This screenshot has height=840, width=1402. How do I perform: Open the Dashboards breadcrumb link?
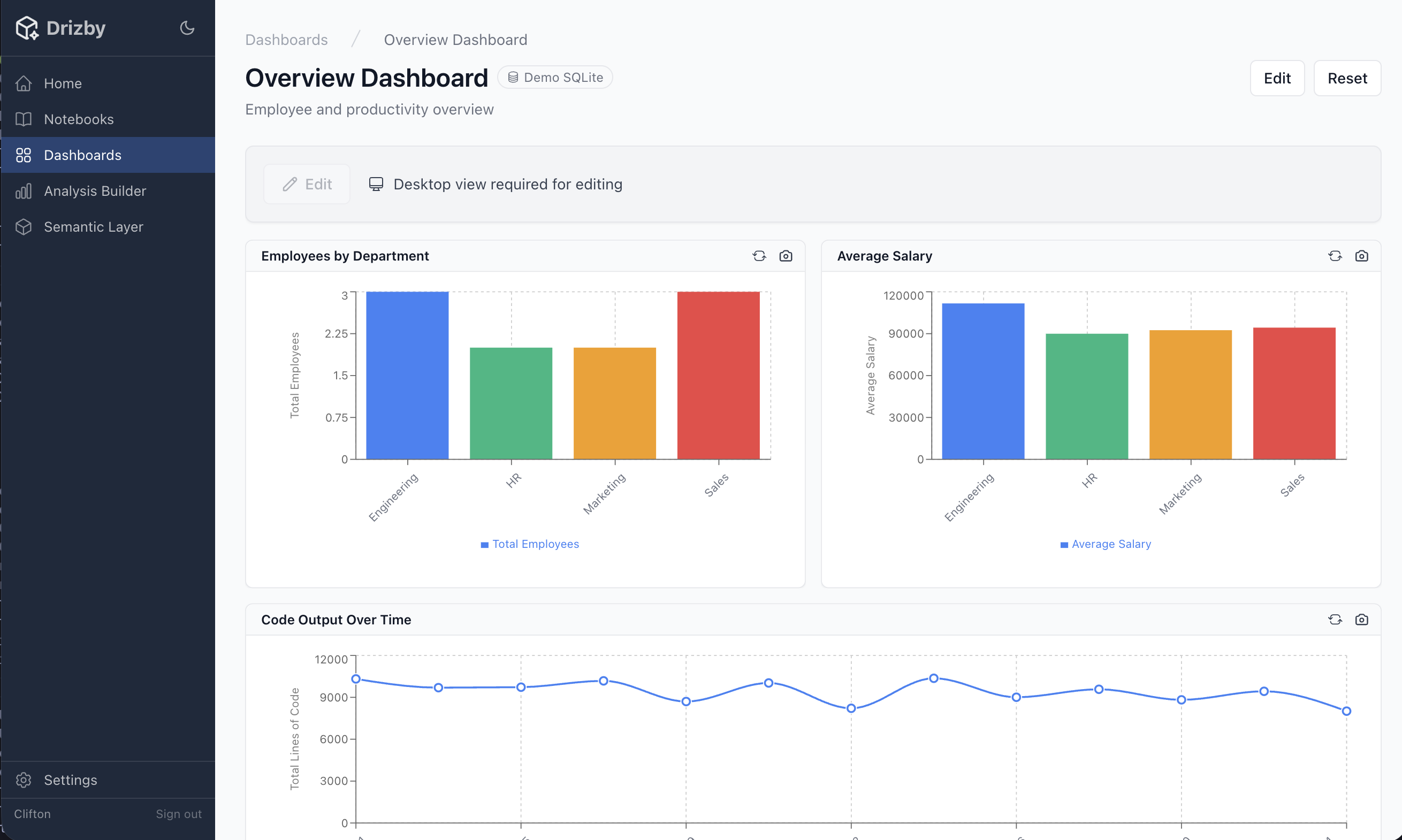286,39
